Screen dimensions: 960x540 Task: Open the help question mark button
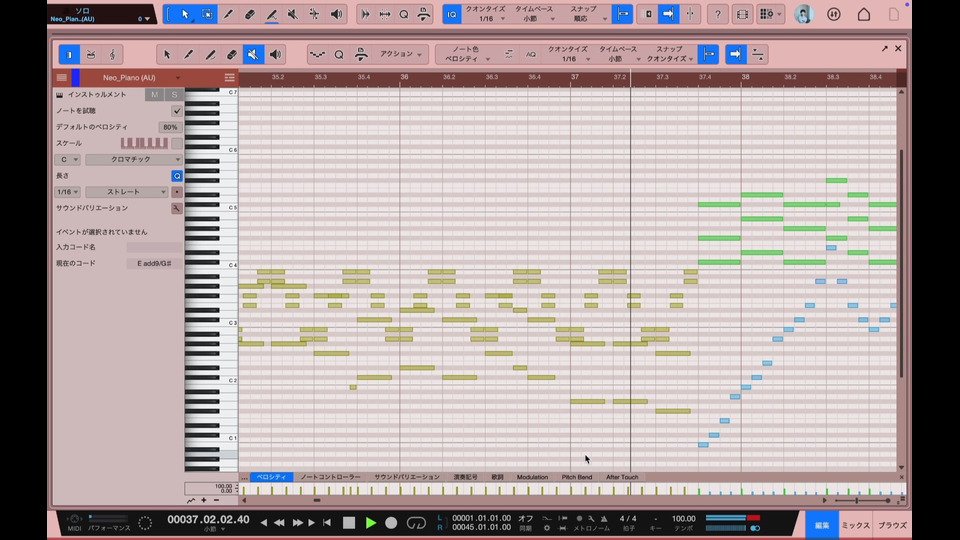tap(718, 14)
